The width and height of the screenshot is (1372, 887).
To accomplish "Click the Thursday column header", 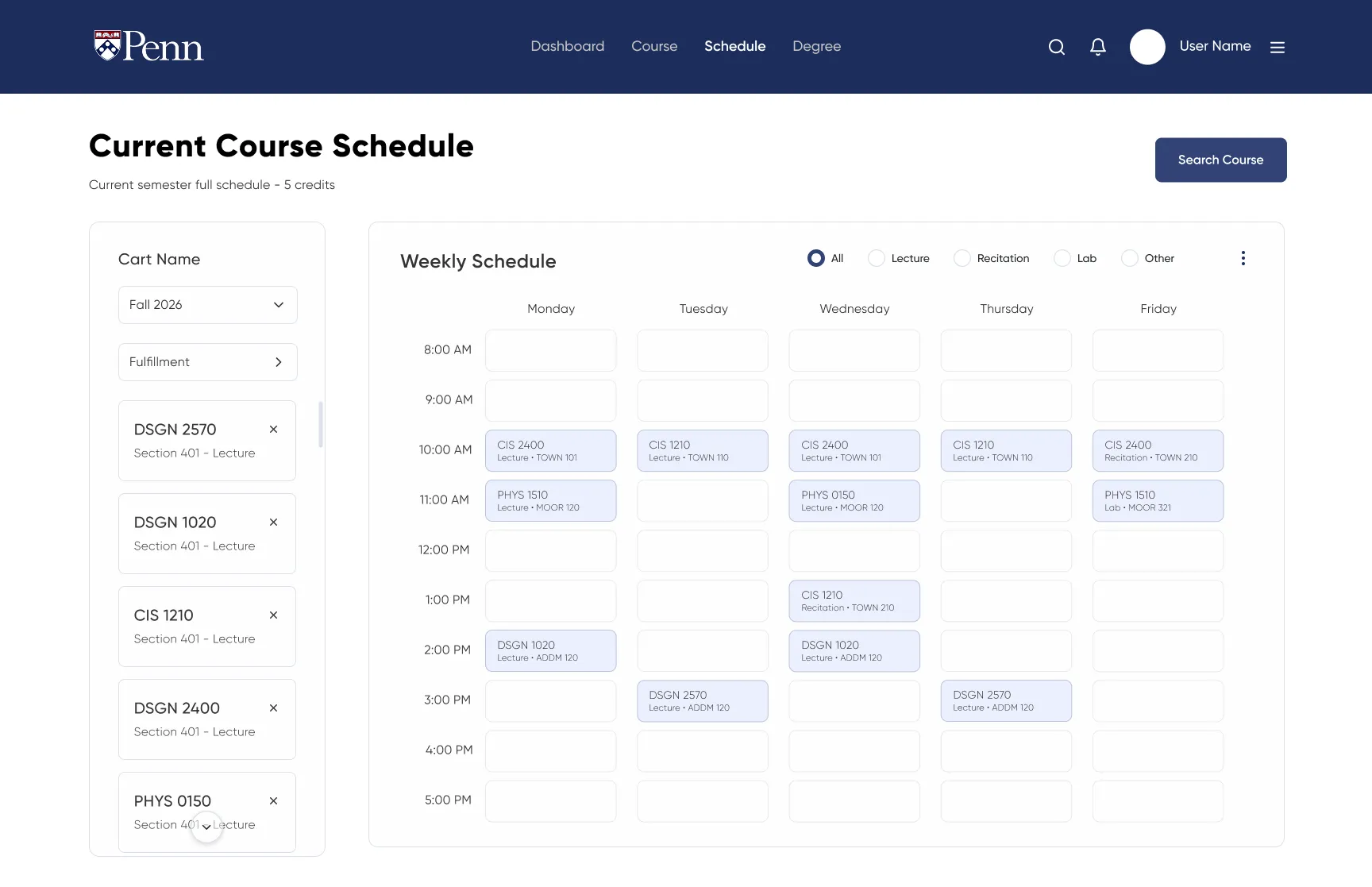I will (1007, 308).
